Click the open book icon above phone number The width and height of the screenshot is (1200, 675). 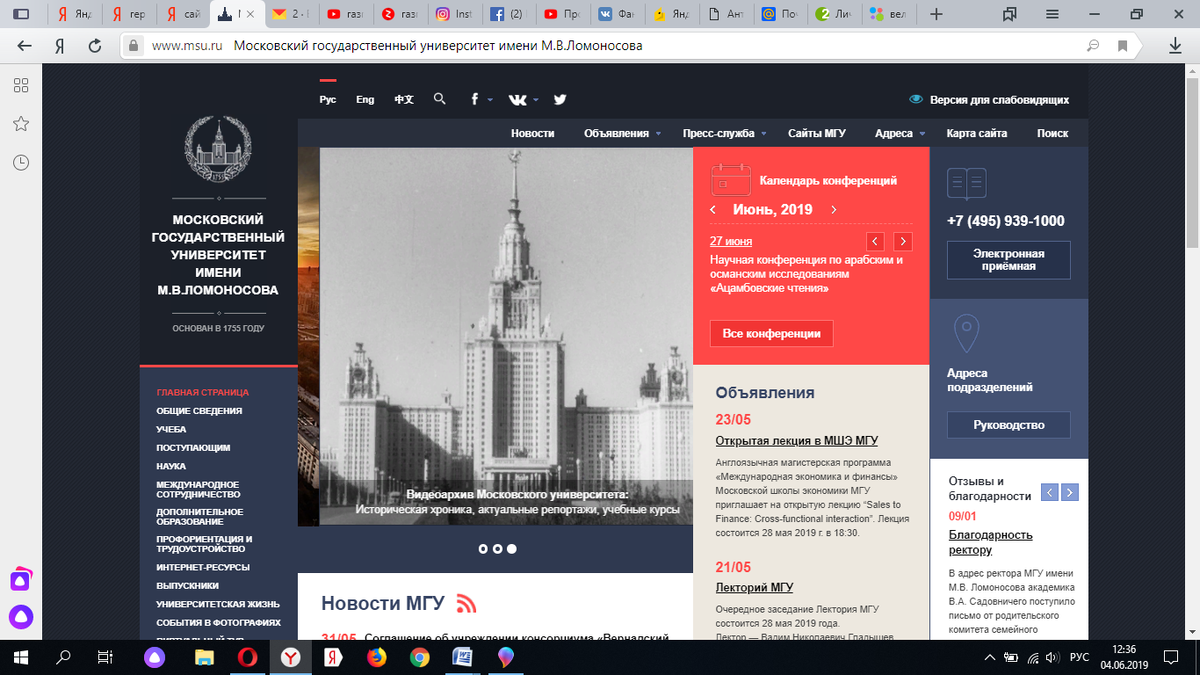(x=967, y=183)
